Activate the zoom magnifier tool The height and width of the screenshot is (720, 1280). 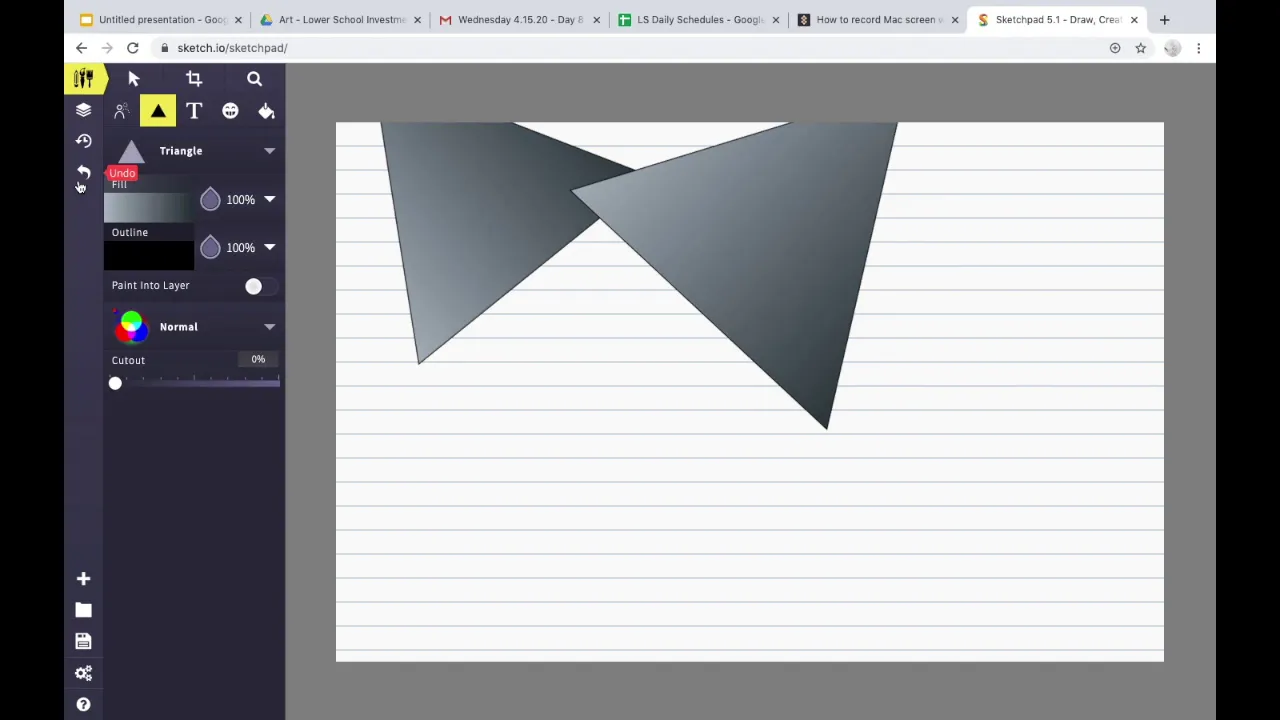(254, 79)
